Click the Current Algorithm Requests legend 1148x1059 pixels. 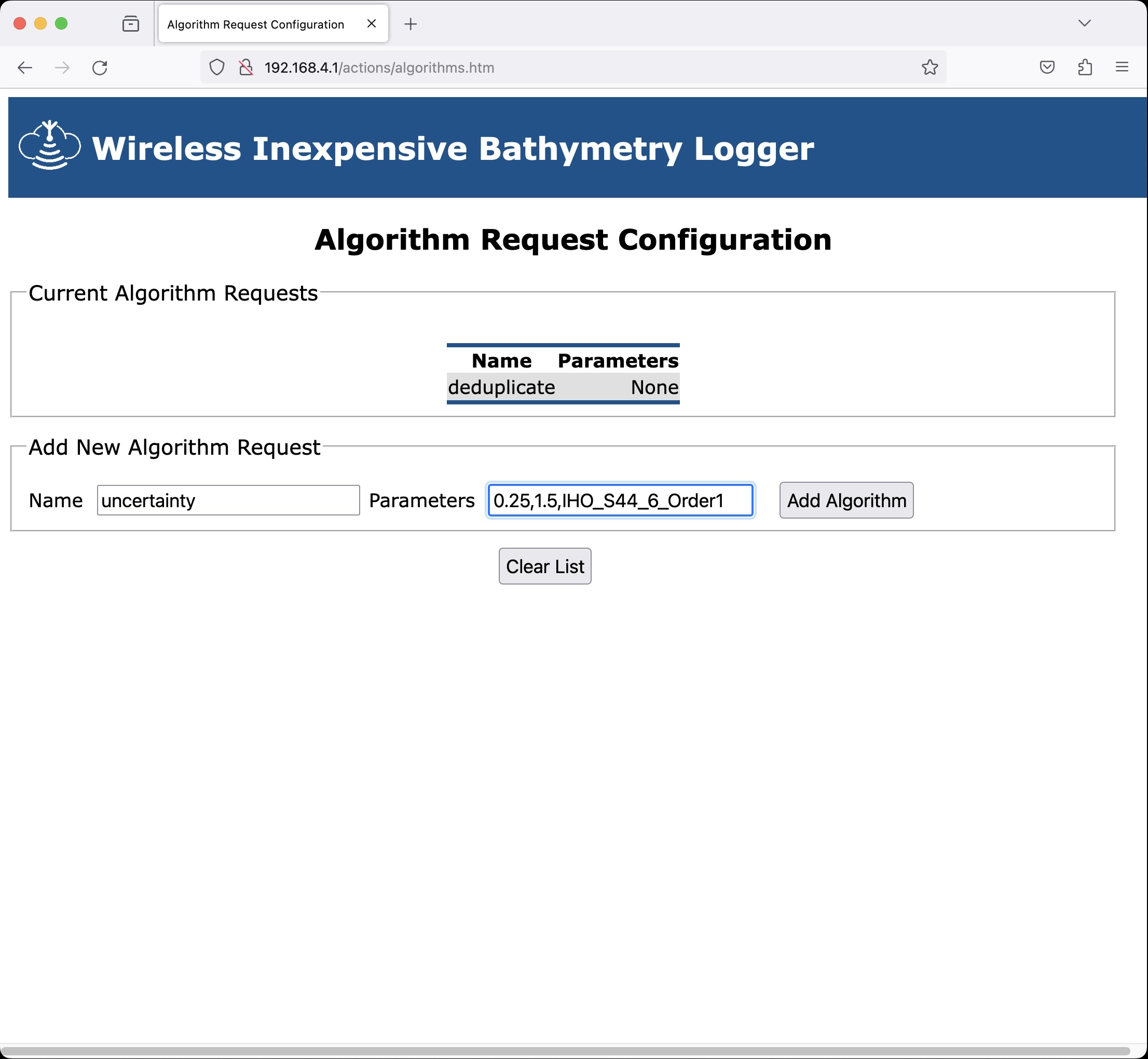(173, 293)
